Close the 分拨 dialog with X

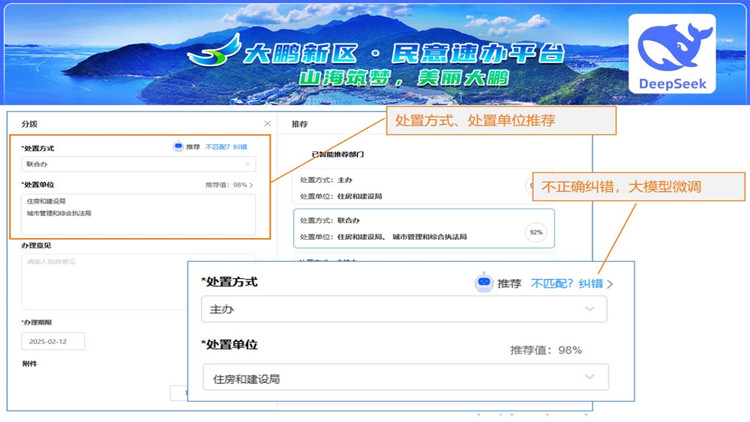tap(267, 124)
